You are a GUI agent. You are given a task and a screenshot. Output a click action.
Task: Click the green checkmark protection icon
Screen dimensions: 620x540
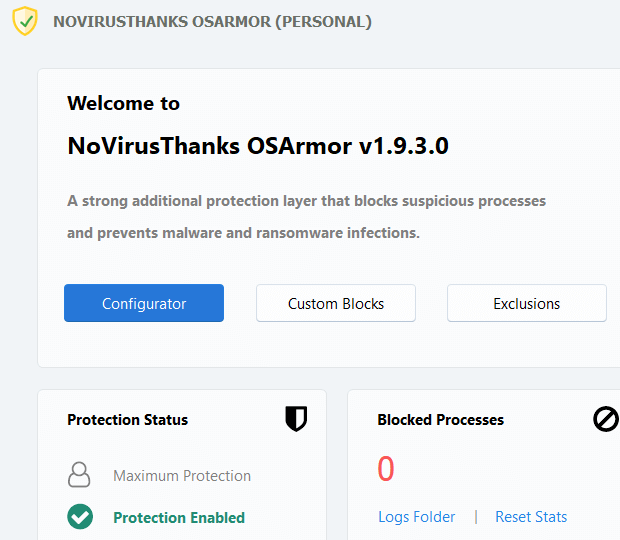tap(80, 517)
